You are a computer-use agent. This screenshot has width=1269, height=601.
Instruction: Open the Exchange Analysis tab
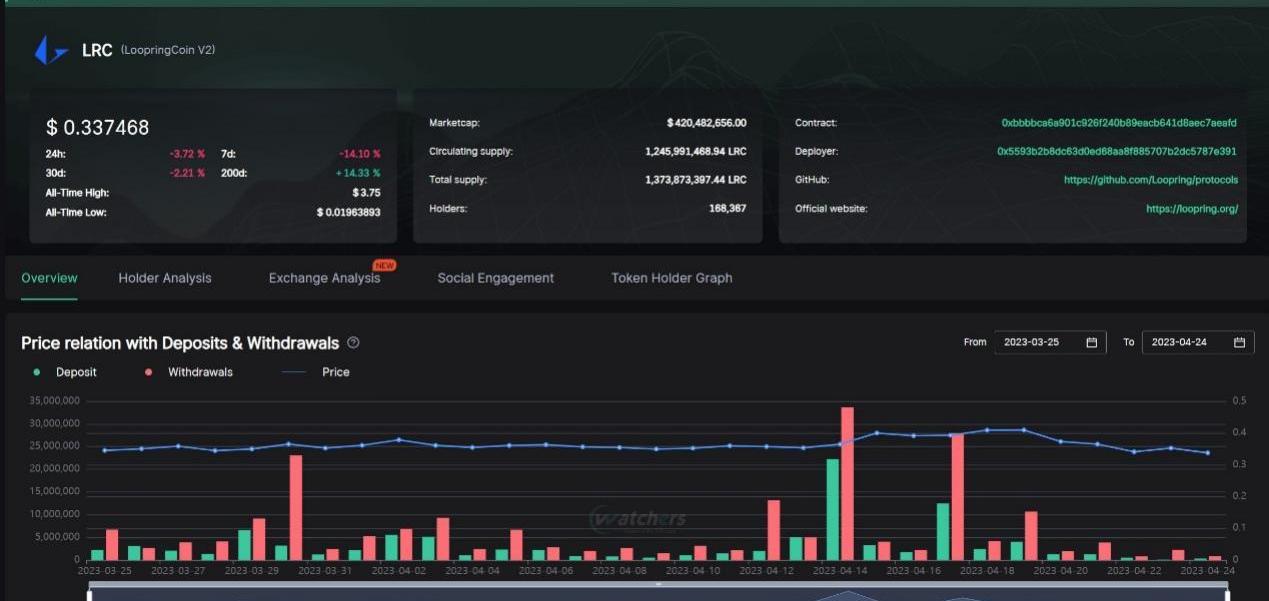[324, 278]
